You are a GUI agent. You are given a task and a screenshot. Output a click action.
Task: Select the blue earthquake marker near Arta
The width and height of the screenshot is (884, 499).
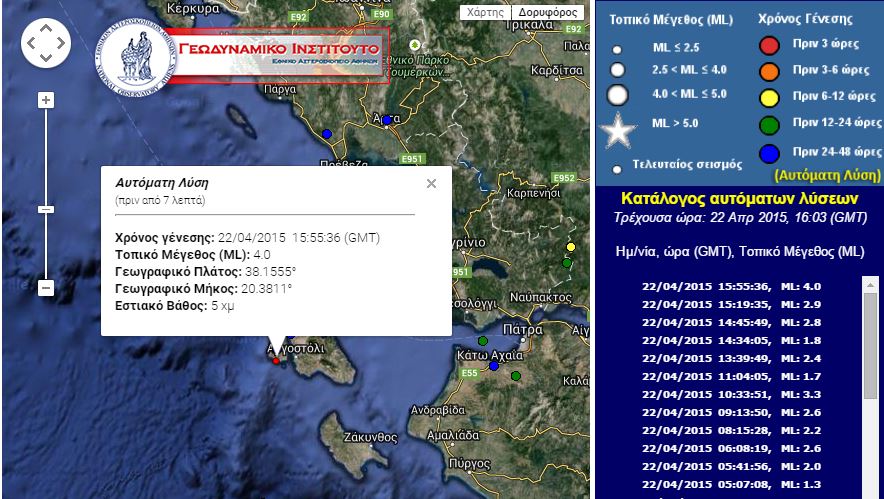386,120
